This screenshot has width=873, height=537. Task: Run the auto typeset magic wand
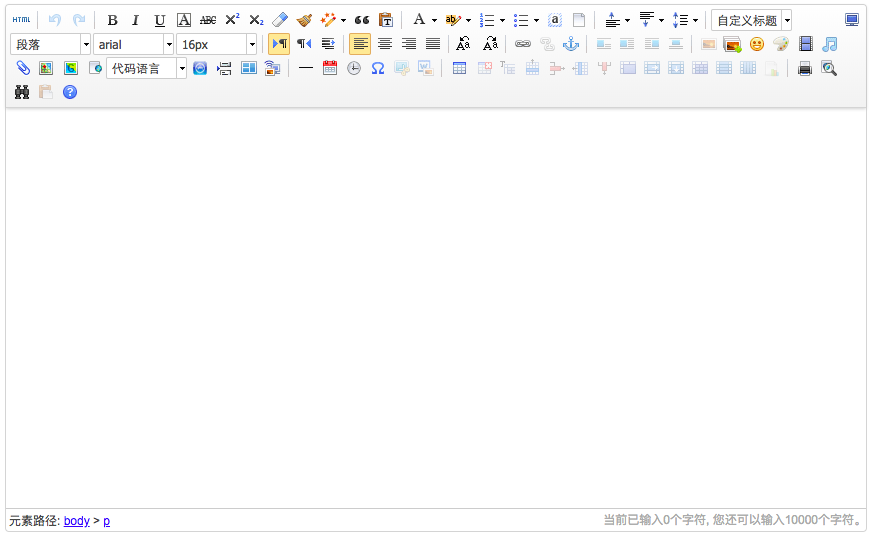[328, 20]
